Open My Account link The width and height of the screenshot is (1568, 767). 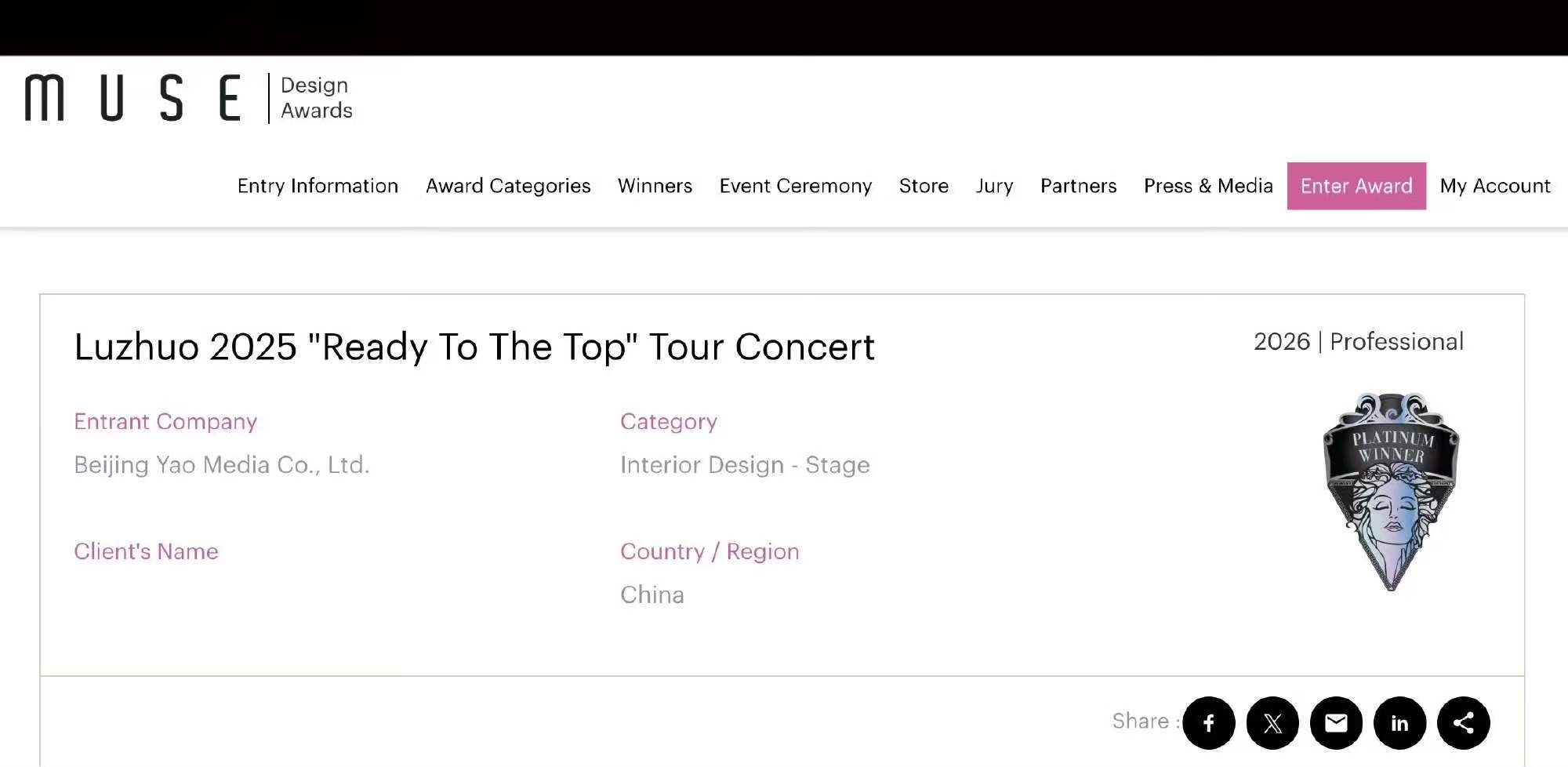(x=1495, y=186)
